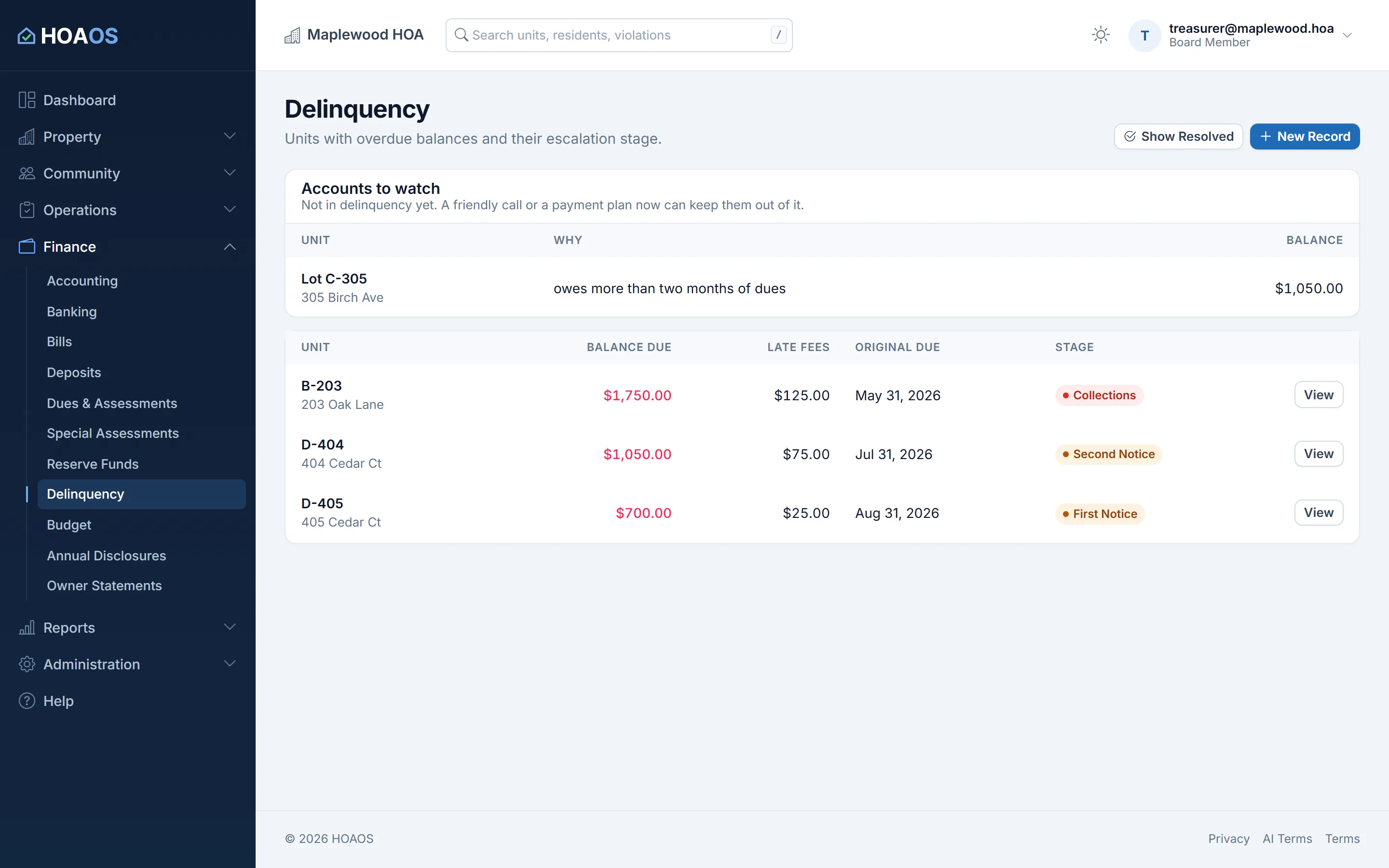The image size is (1389, 868).
Task: Click the $1,750.00 balance due amount
Action: point(637,395)
